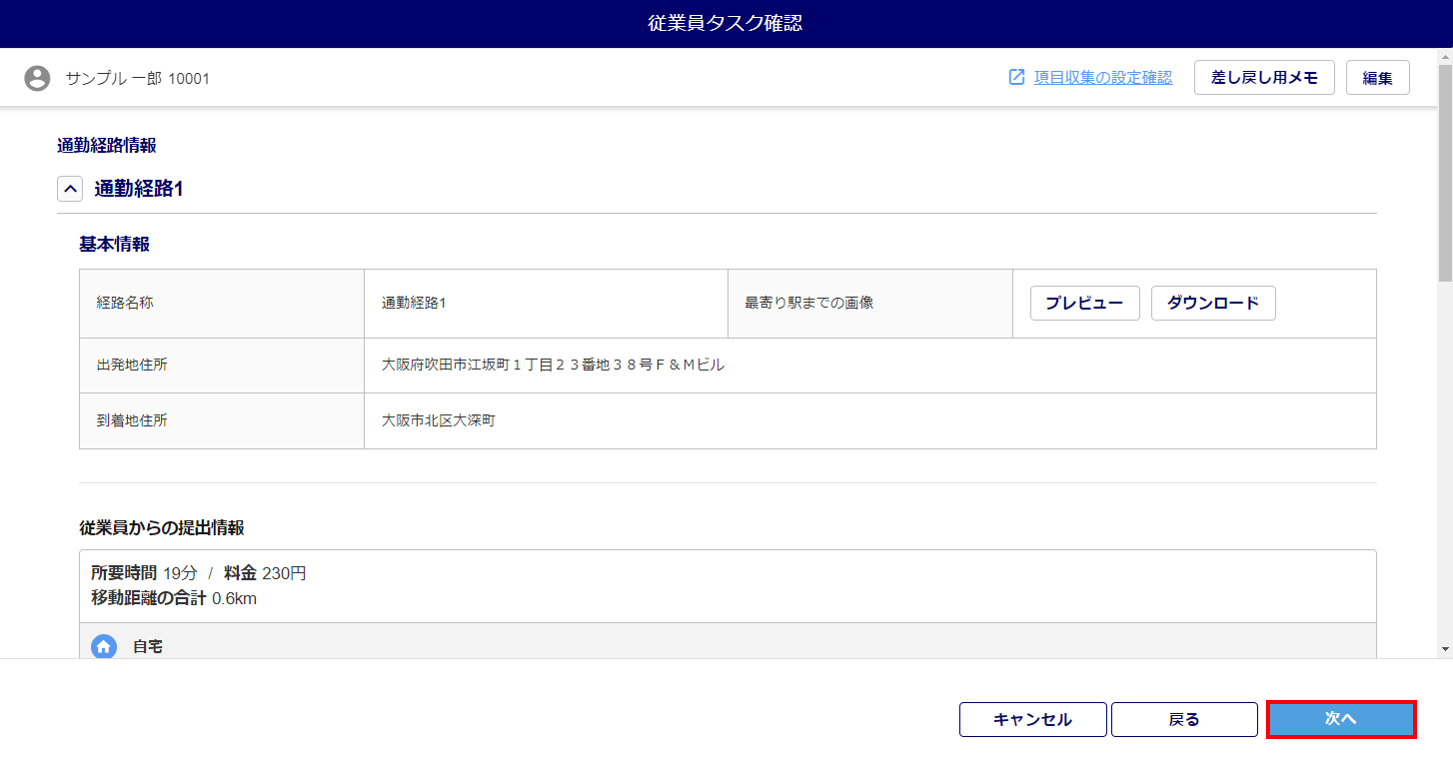The image size is (1453, 765).
Task: Proceed with the 次へ button
Action: [x=1341, y=719]
